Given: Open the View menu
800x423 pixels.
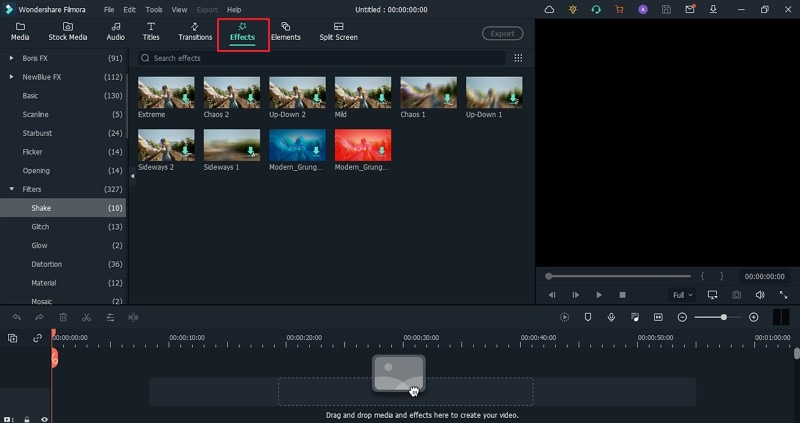Looking at the screenshot, I should point(179,10).
